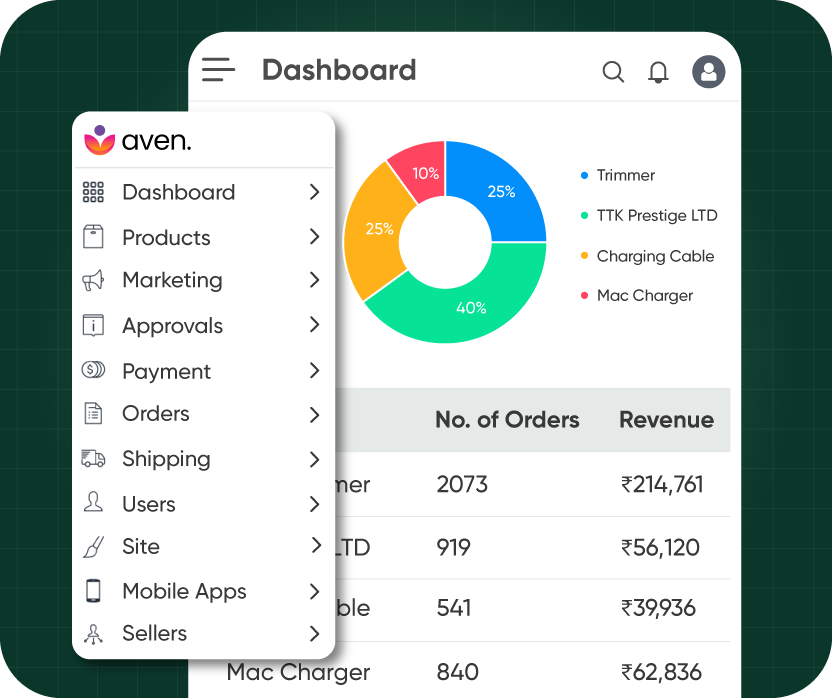
Task: Open notifications bell icon
Action: click(658, 72)
